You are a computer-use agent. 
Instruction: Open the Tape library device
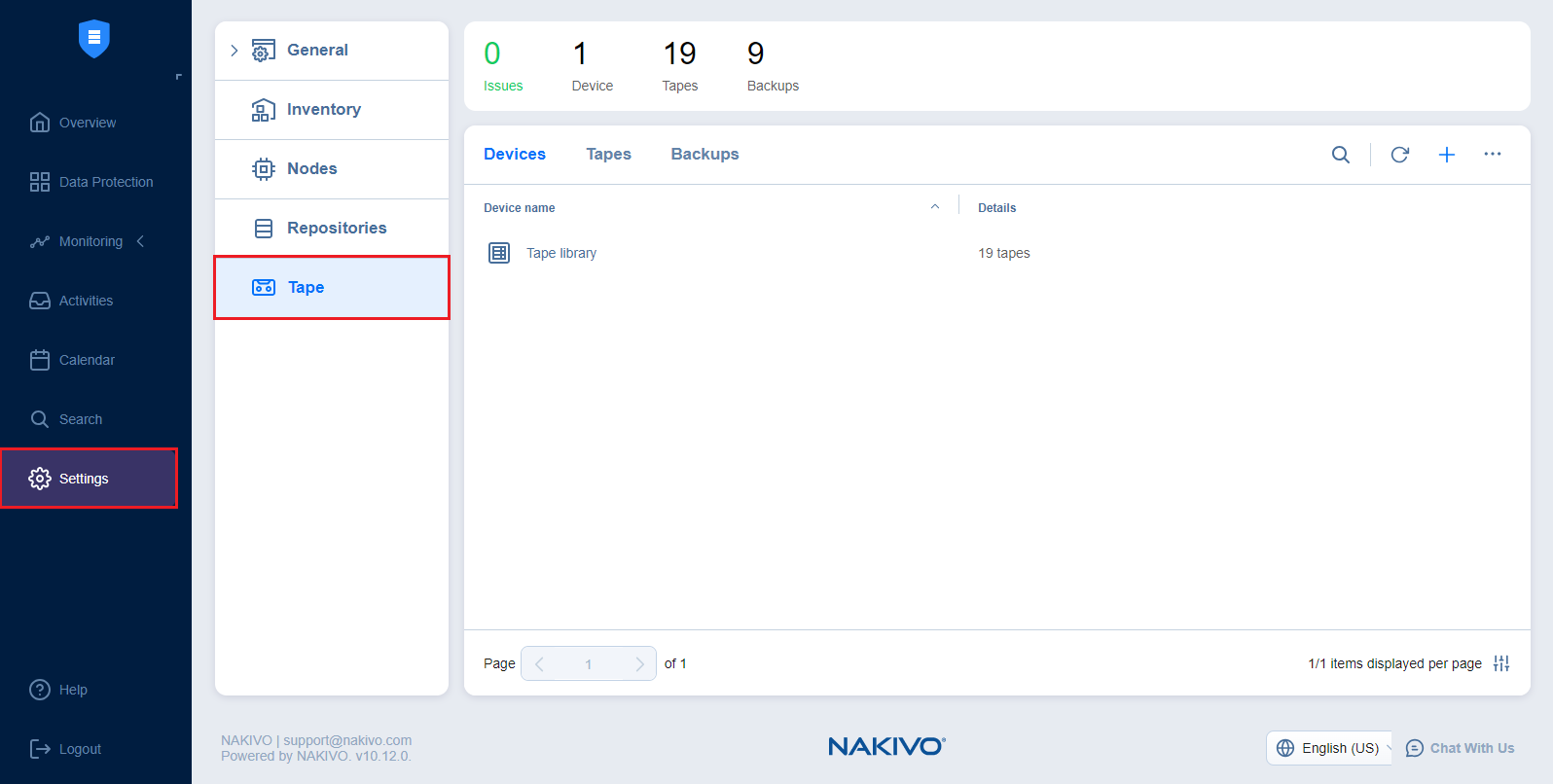point(560,253)
